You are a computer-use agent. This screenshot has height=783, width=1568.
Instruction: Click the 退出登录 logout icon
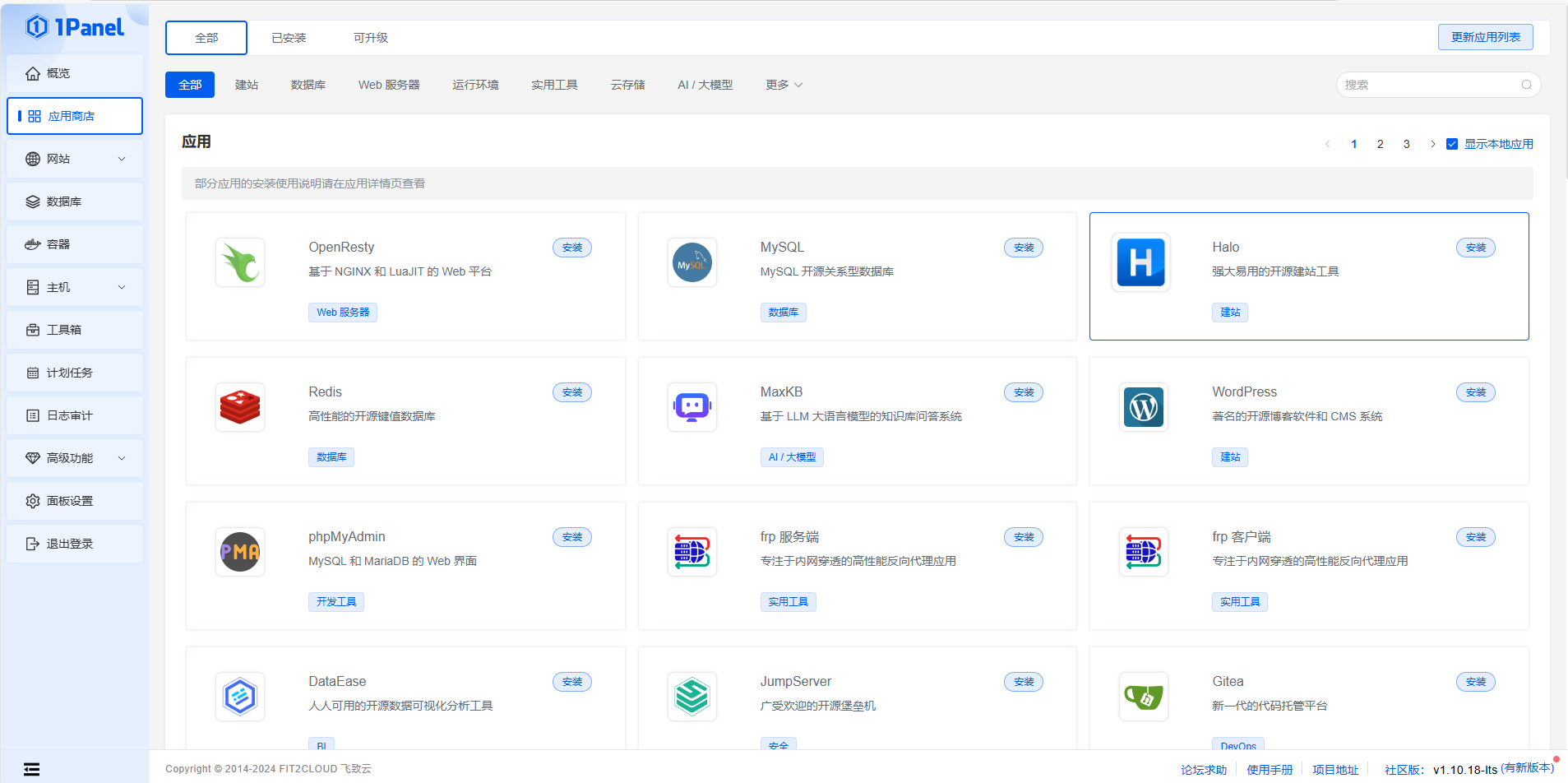click(x=33, y=544)
